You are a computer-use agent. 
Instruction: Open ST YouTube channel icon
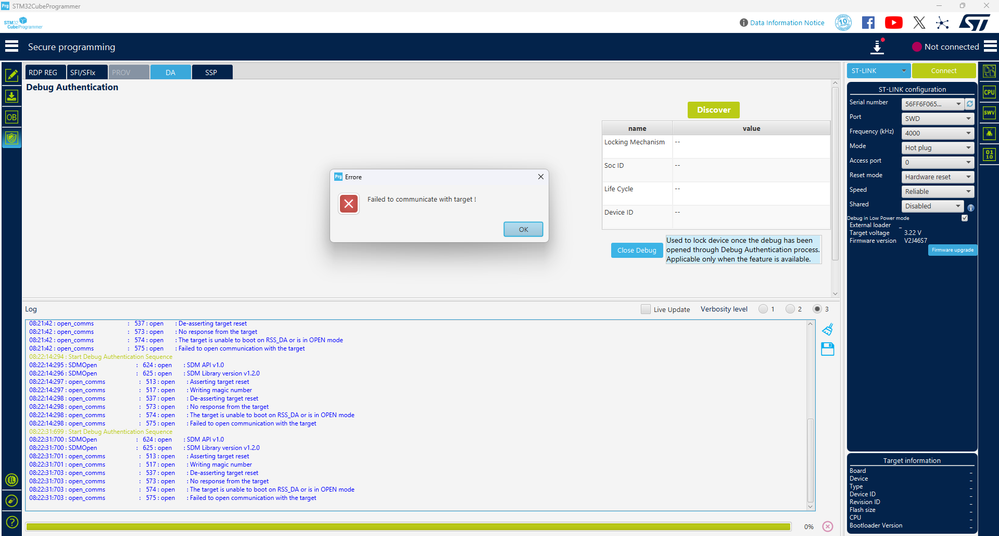[893, 23]
